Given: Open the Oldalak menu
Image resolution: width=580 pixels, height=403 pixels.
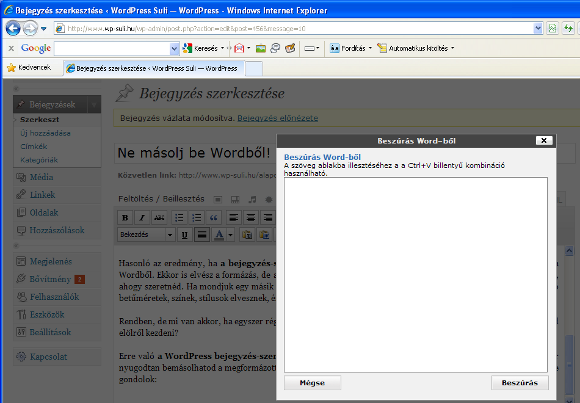Looking at the screenshot, I should [x=44, y=213].
